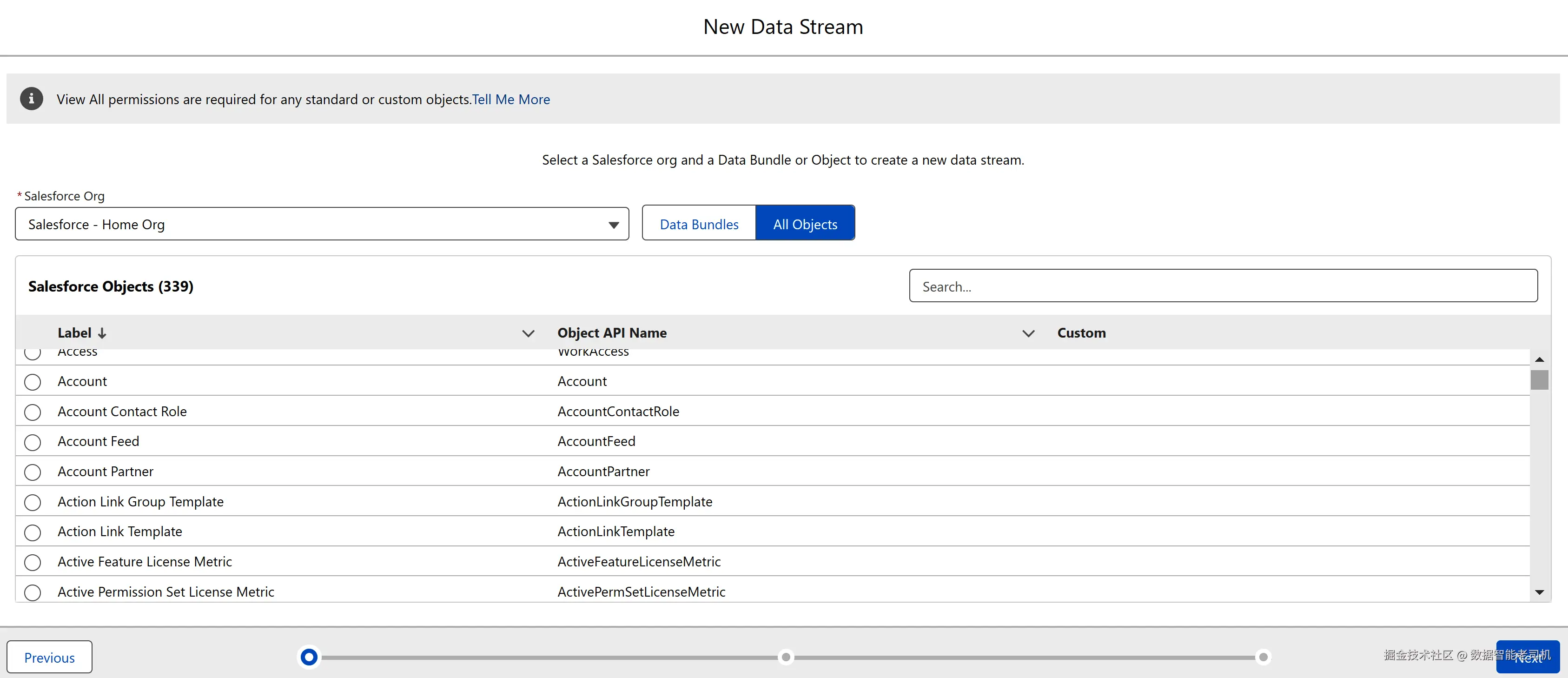The width and height of the screenshot is (1568, 678).
Task: Click the table scrollbar up arrow
Action: 1539,359
